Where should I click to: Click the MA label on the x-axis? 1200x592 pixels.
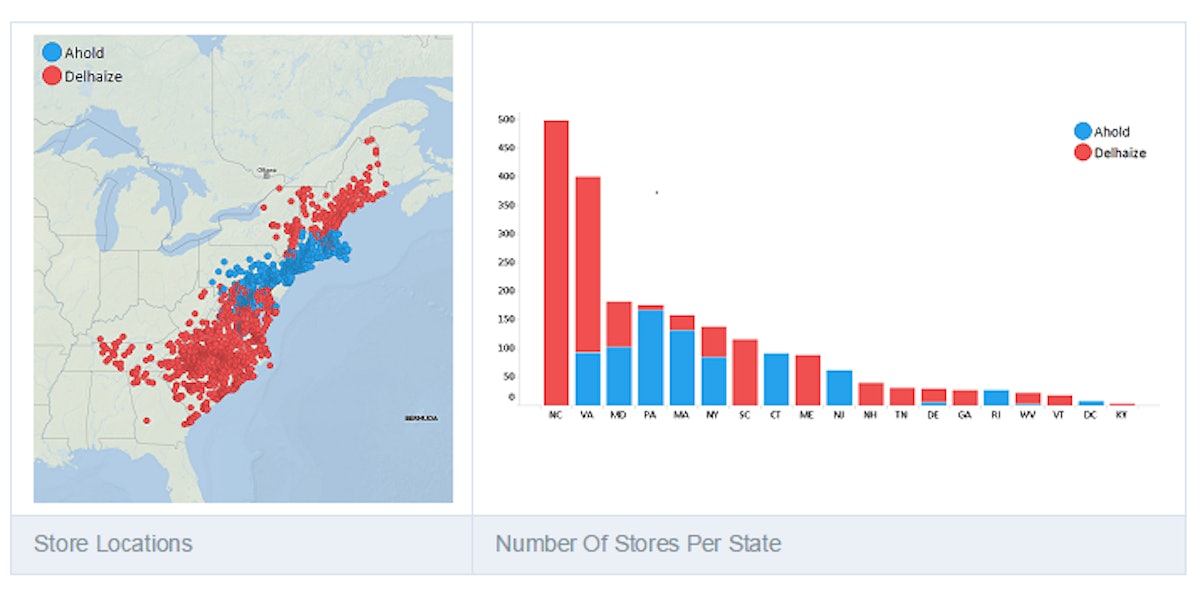pyautogui.click(x=681, y=414)
